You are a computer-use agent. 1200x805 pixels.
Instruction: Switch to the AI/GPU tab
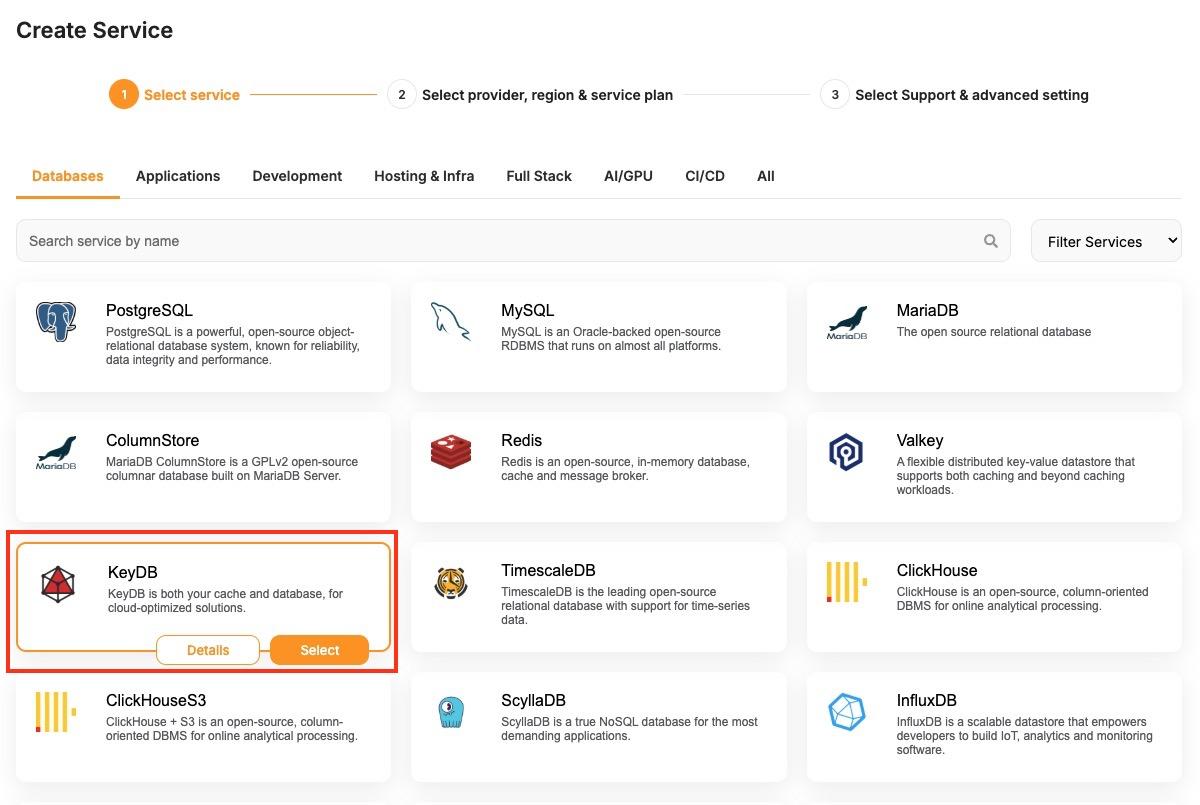point(628,176)
